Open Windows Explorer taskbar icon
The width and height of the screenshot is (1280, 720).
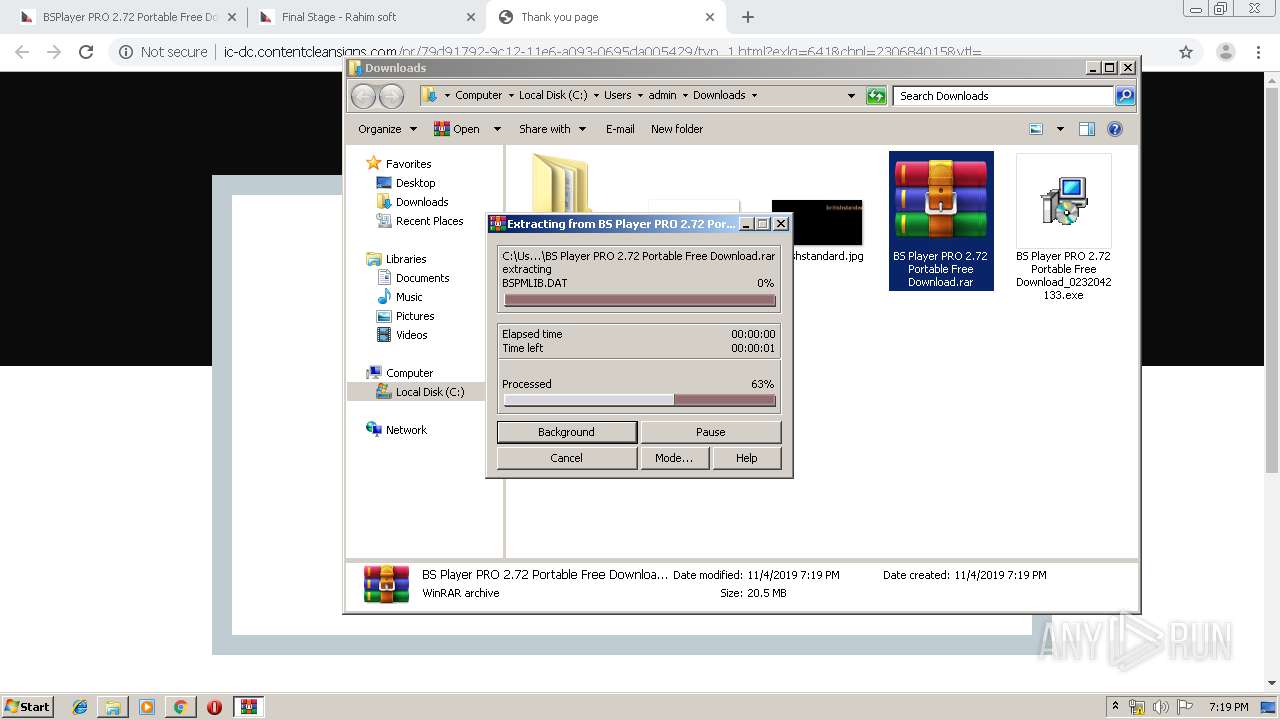(113, 707)
